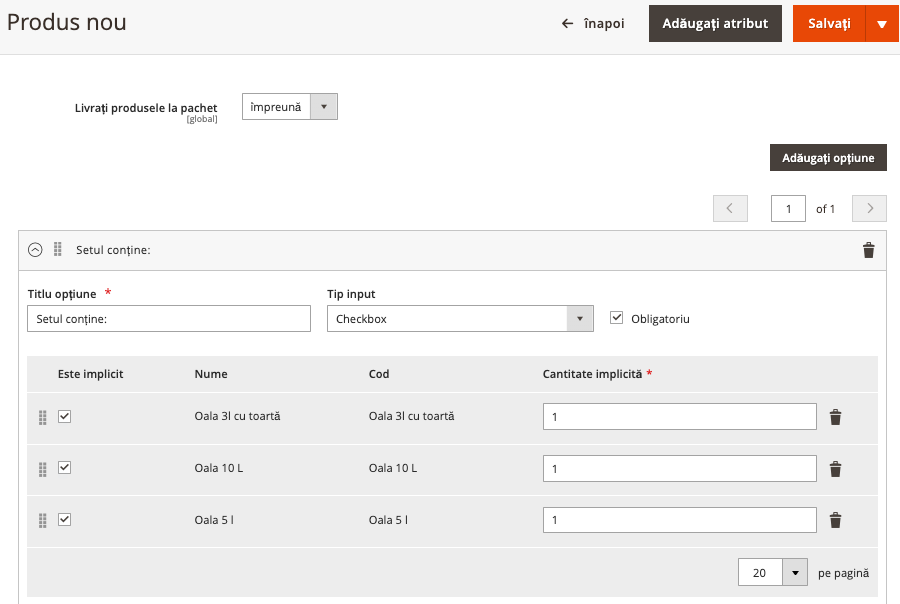This screenshot has height=604, width=900.
Task: Click drag handle for 'Oala 10 L' row
Action: click(x=42, y=469)
